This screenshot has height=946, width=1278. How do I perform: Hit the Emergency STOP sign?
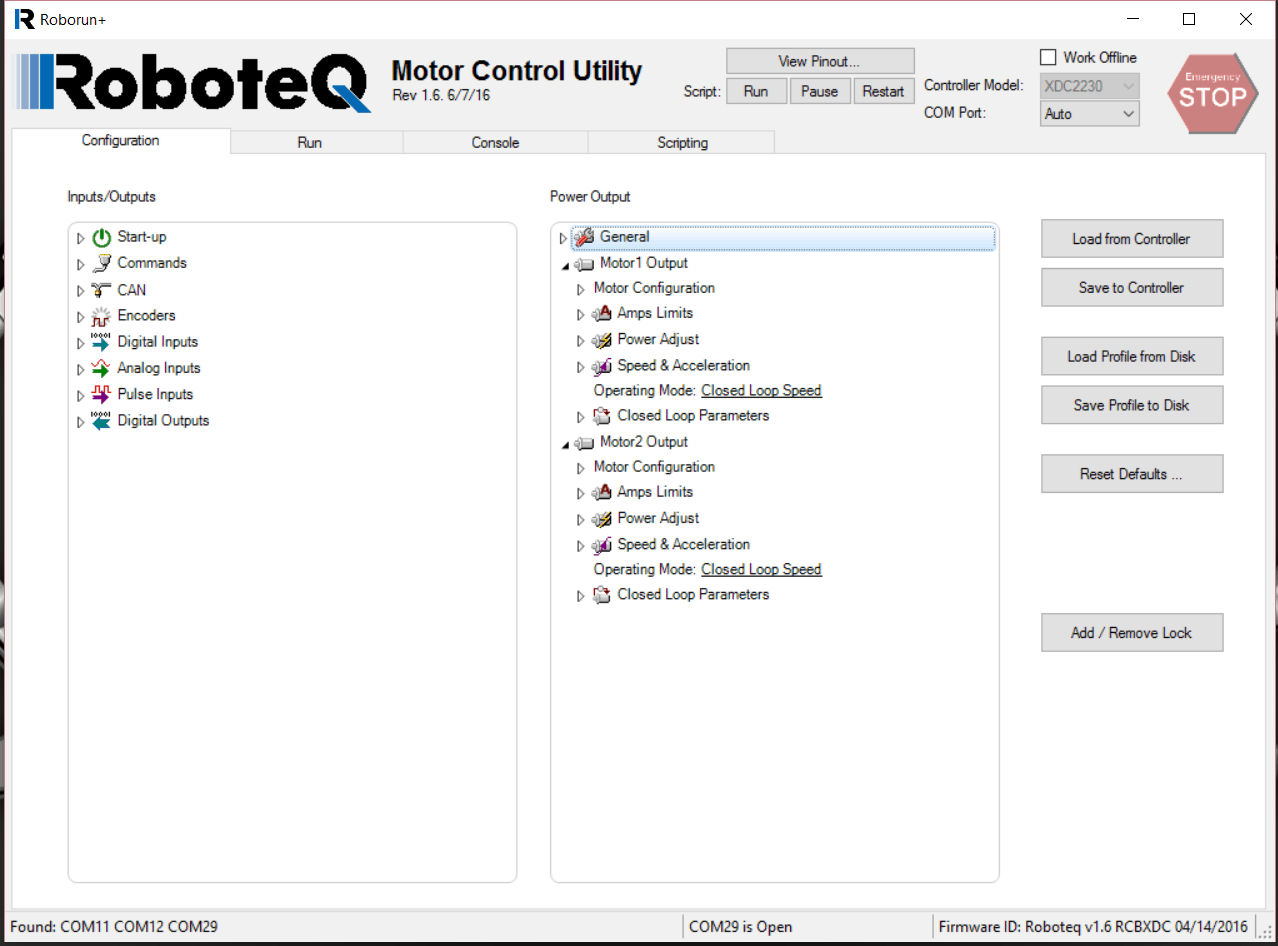(1212, 93)
